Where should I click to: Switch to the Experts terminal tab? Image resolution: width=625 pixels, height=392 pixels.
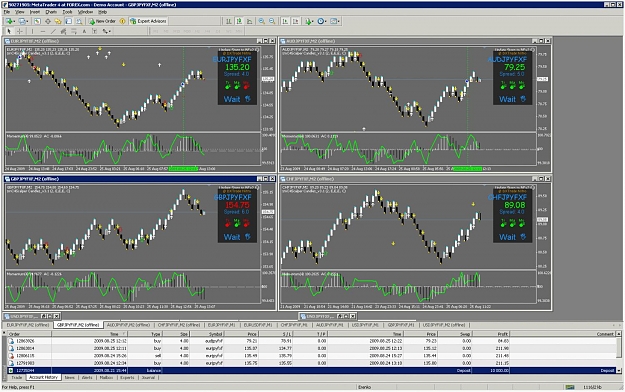(127, 377)
